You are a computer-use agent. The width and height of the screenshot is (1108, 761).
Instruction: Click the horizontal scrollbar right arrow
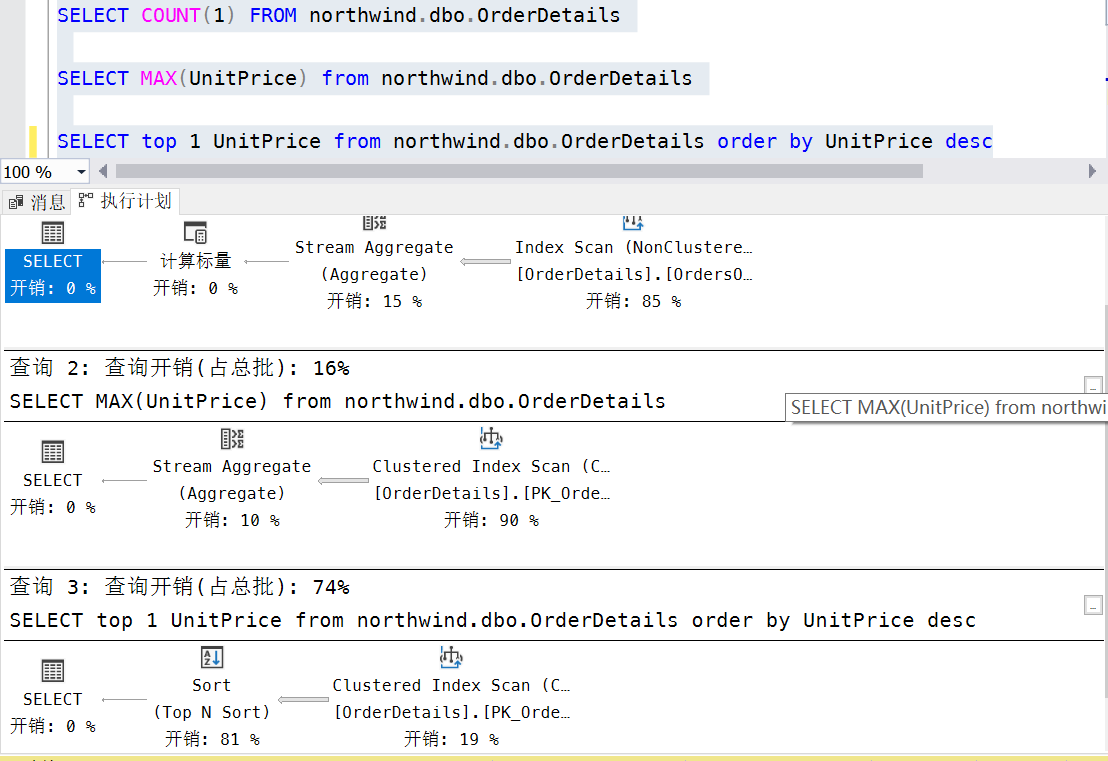1092,172
